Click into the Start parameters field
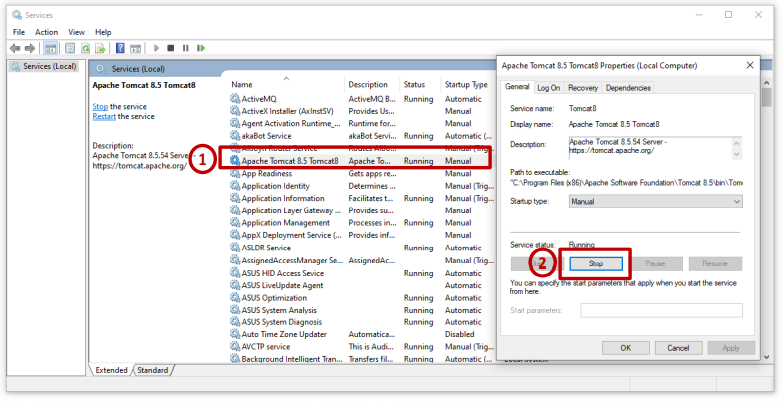Screen dimensions: 783x401 pos(661,310)
